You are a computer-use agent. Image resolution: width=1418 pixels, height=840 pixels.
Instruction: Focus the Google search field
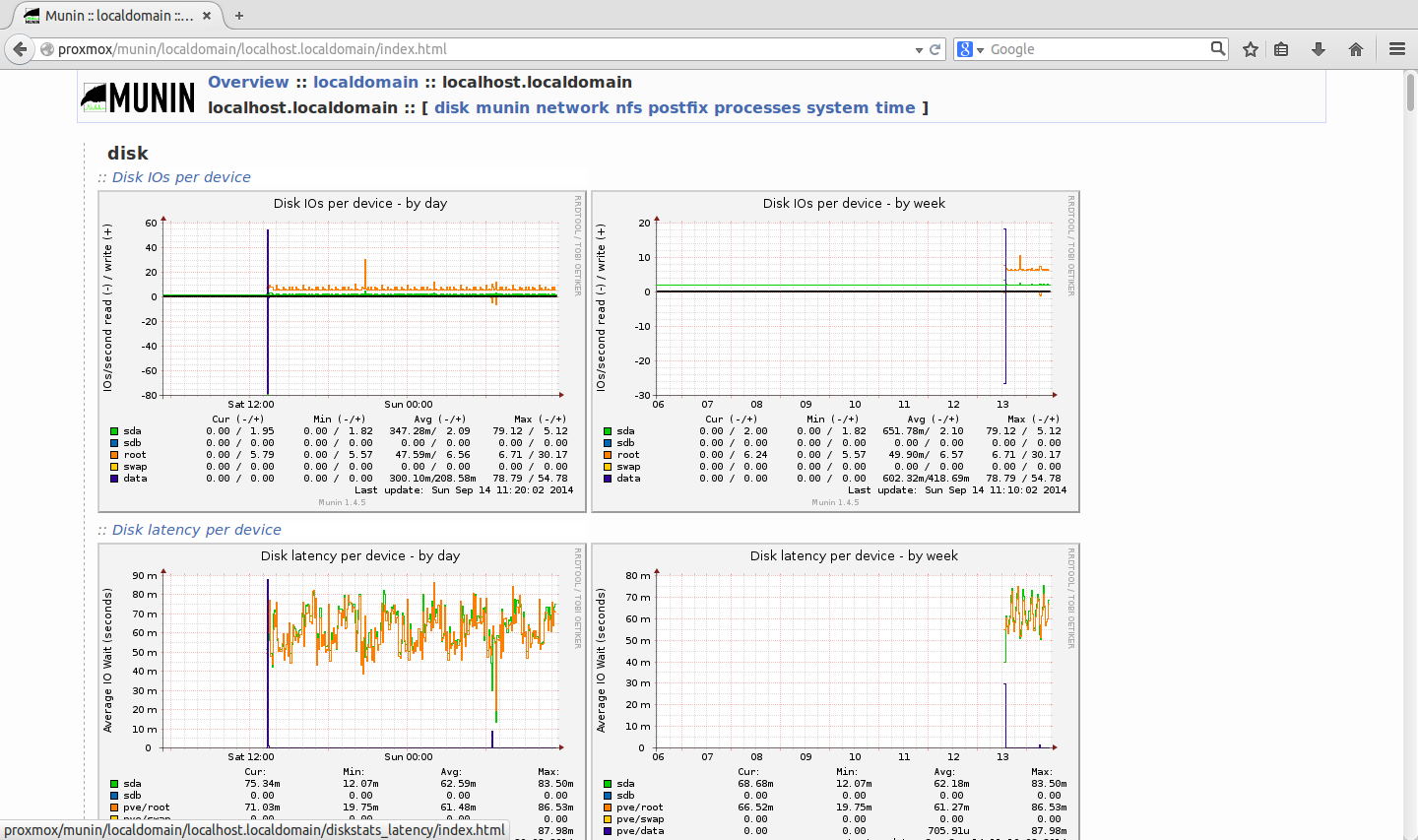click(1098, 49)
